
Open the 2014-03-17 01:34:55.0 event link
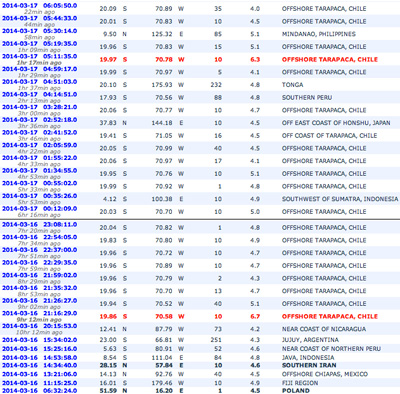[40, 170]
